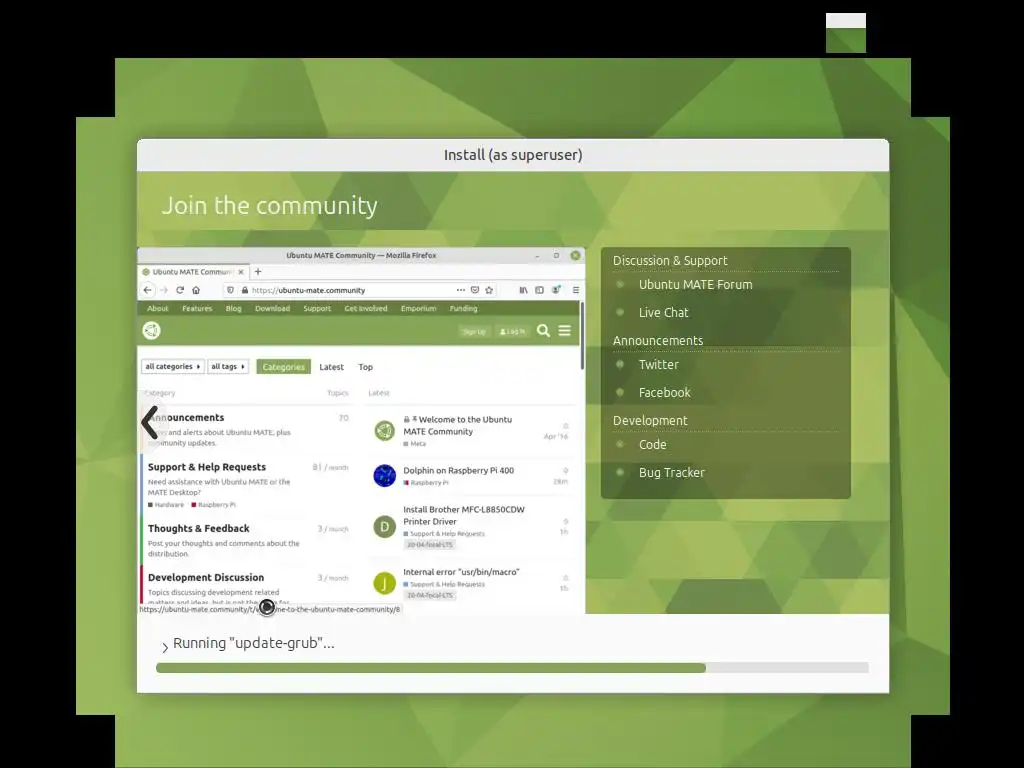The width and height of the screenshot is (1024, 768).
Task: Click Get Involved in the site navigation
Action: [x=366, y=308]
